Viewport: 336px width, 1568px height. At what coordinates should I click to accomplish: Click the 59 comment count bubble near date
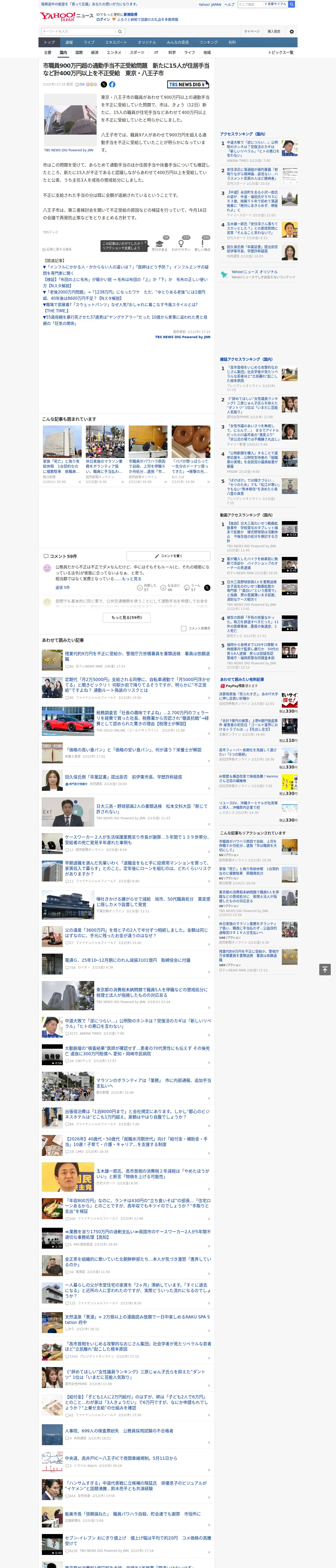[80, 85]
